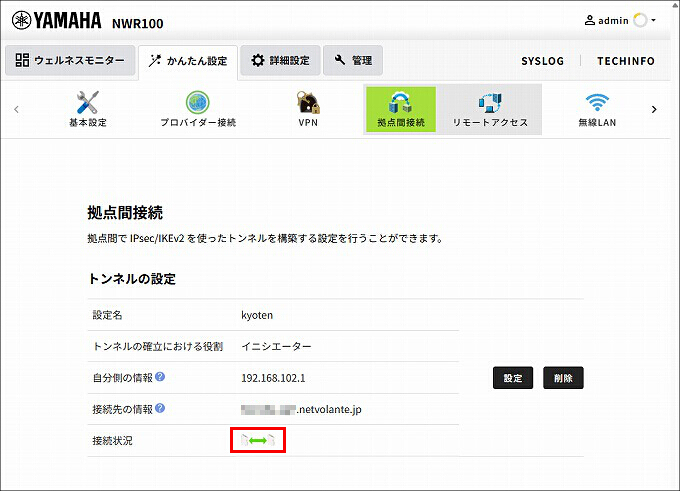
Task: Open the TECHINFO link
Action: point(626,61)
